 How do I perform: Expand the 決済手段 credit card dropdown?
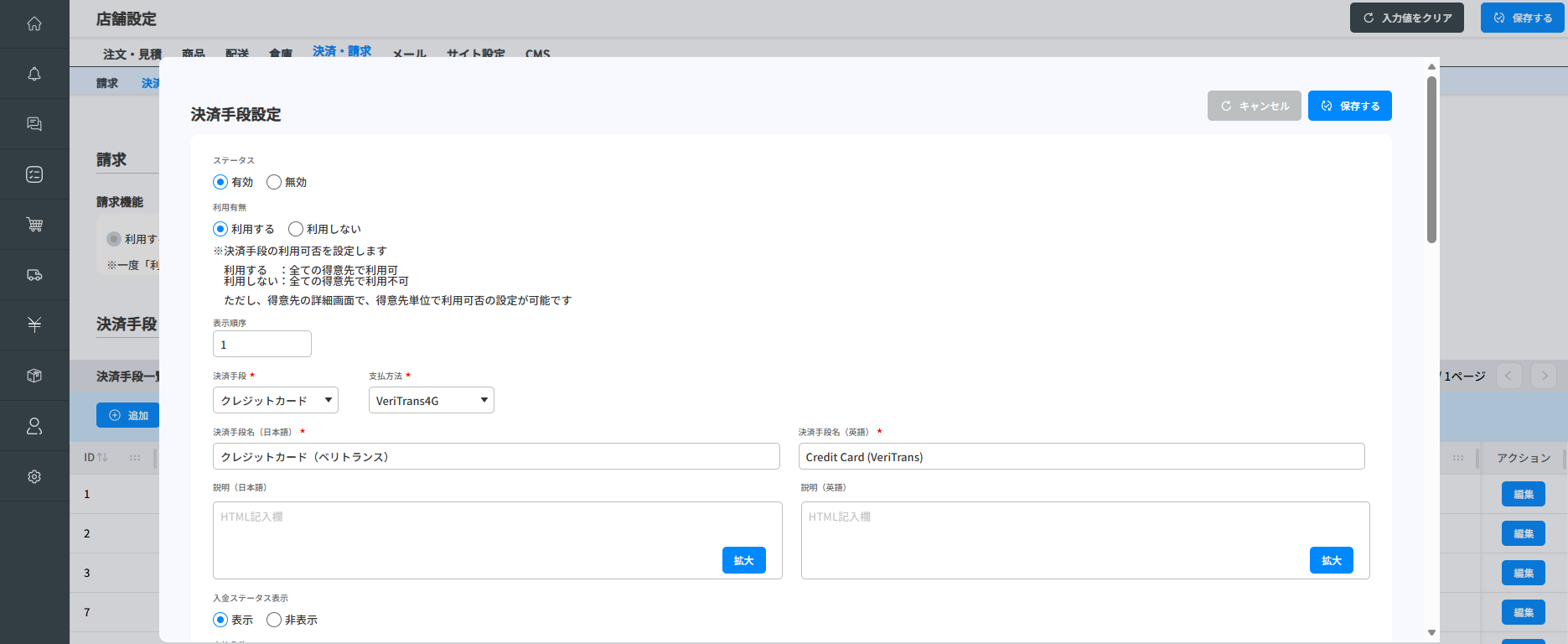coord(276,401)
